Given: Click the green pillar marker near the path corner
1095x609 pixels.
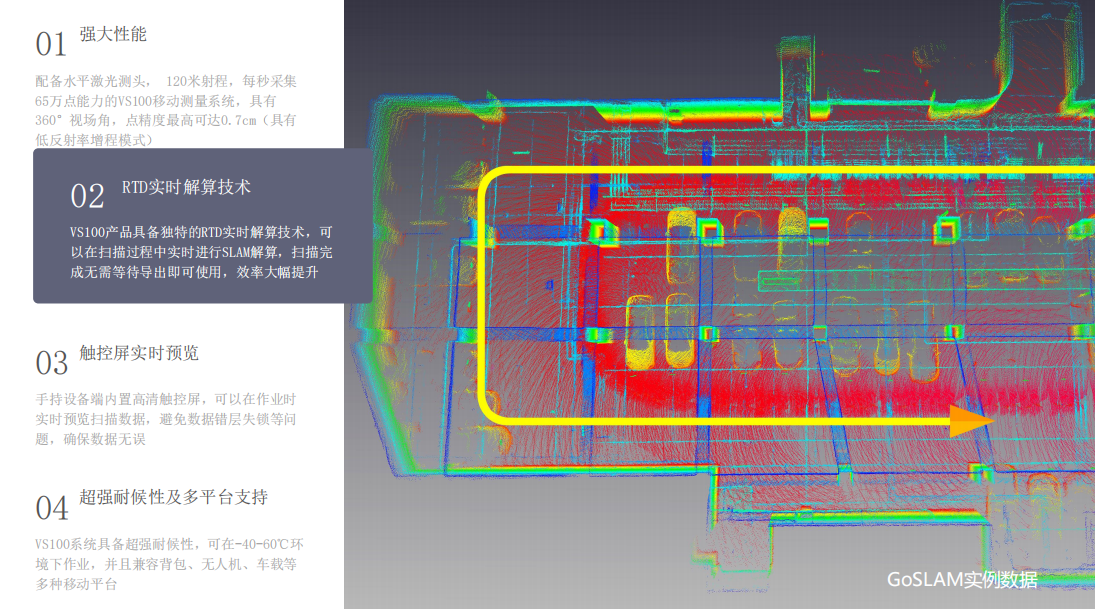Looking at the screenshot, I should 599,232.
